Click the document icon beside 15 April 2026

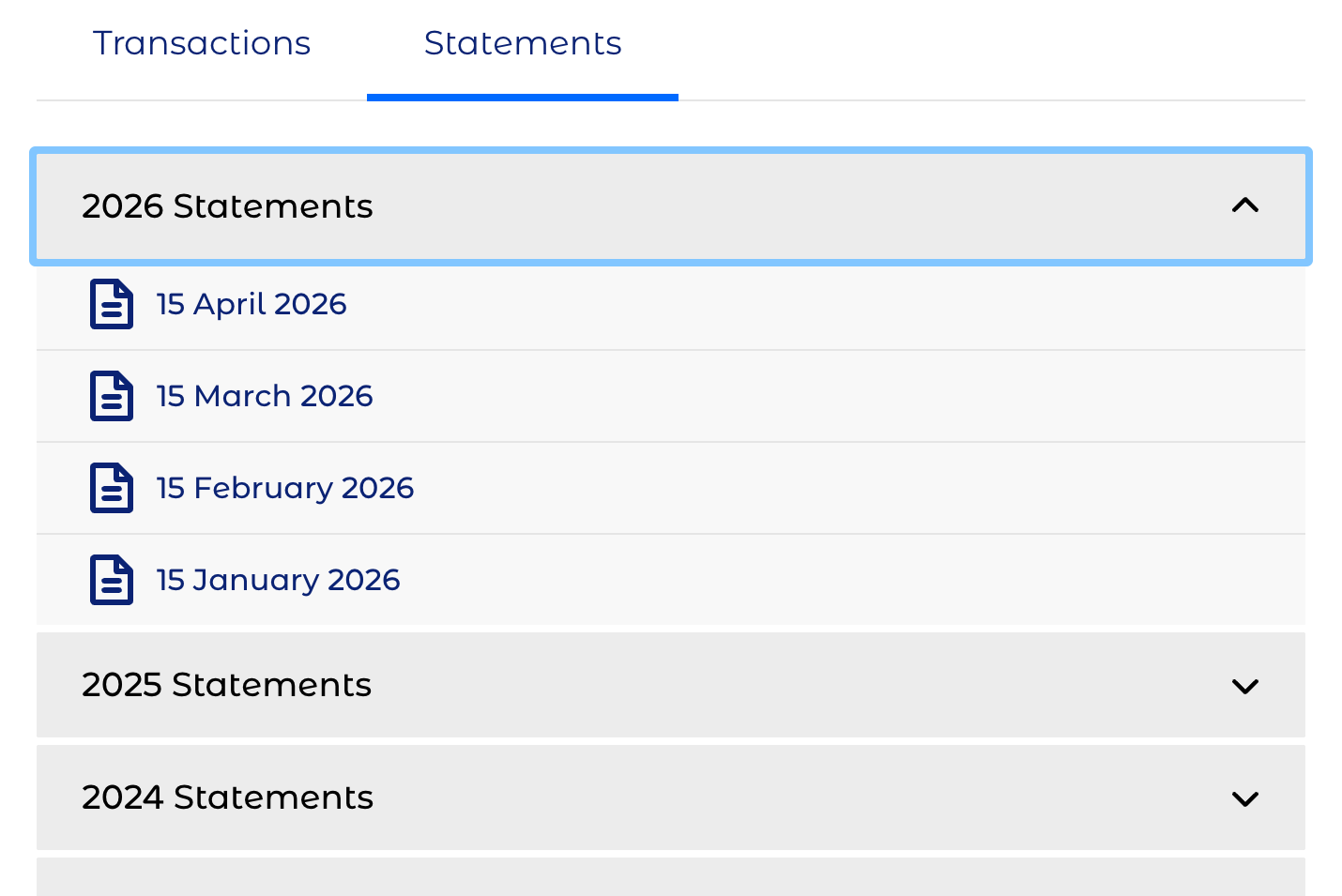click(x=111, y=304)
